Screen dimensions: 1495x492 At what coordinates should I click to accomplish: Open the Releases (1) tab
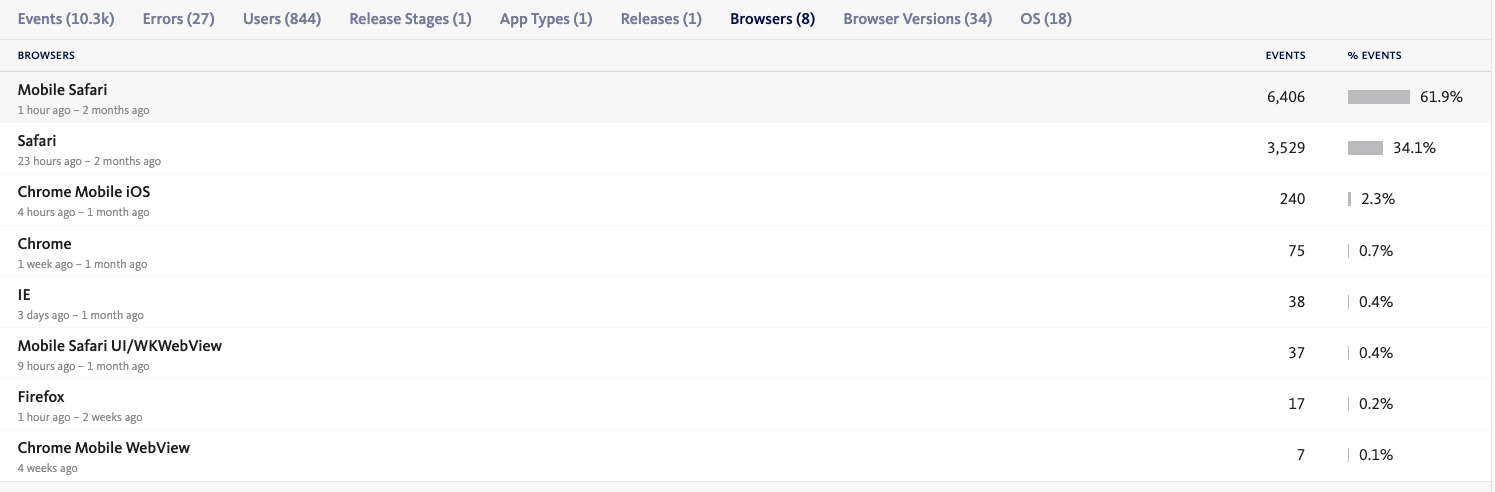[x=661, y=19]
